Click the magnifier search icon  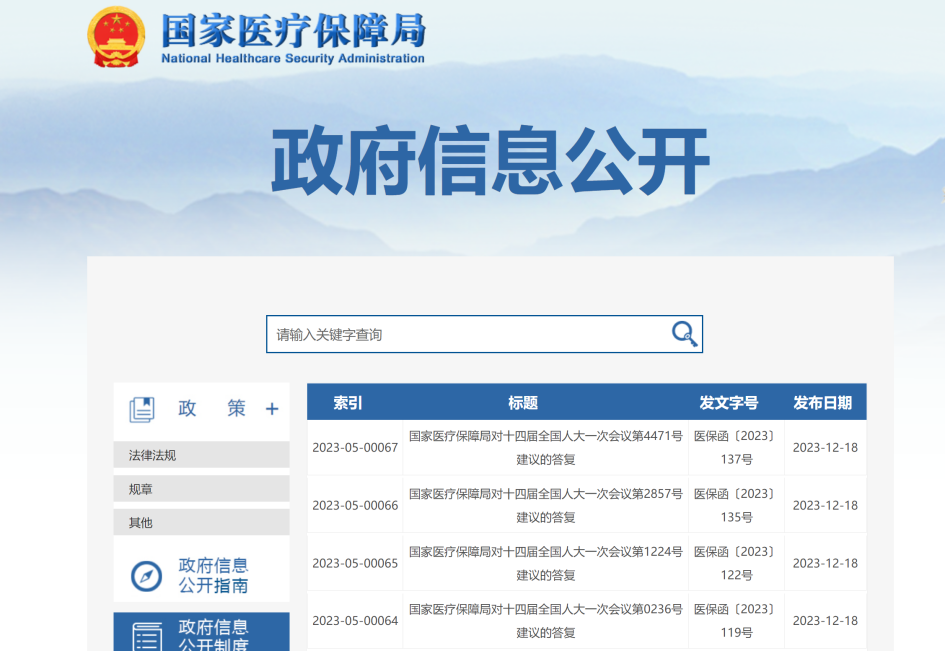click(685, 333)
